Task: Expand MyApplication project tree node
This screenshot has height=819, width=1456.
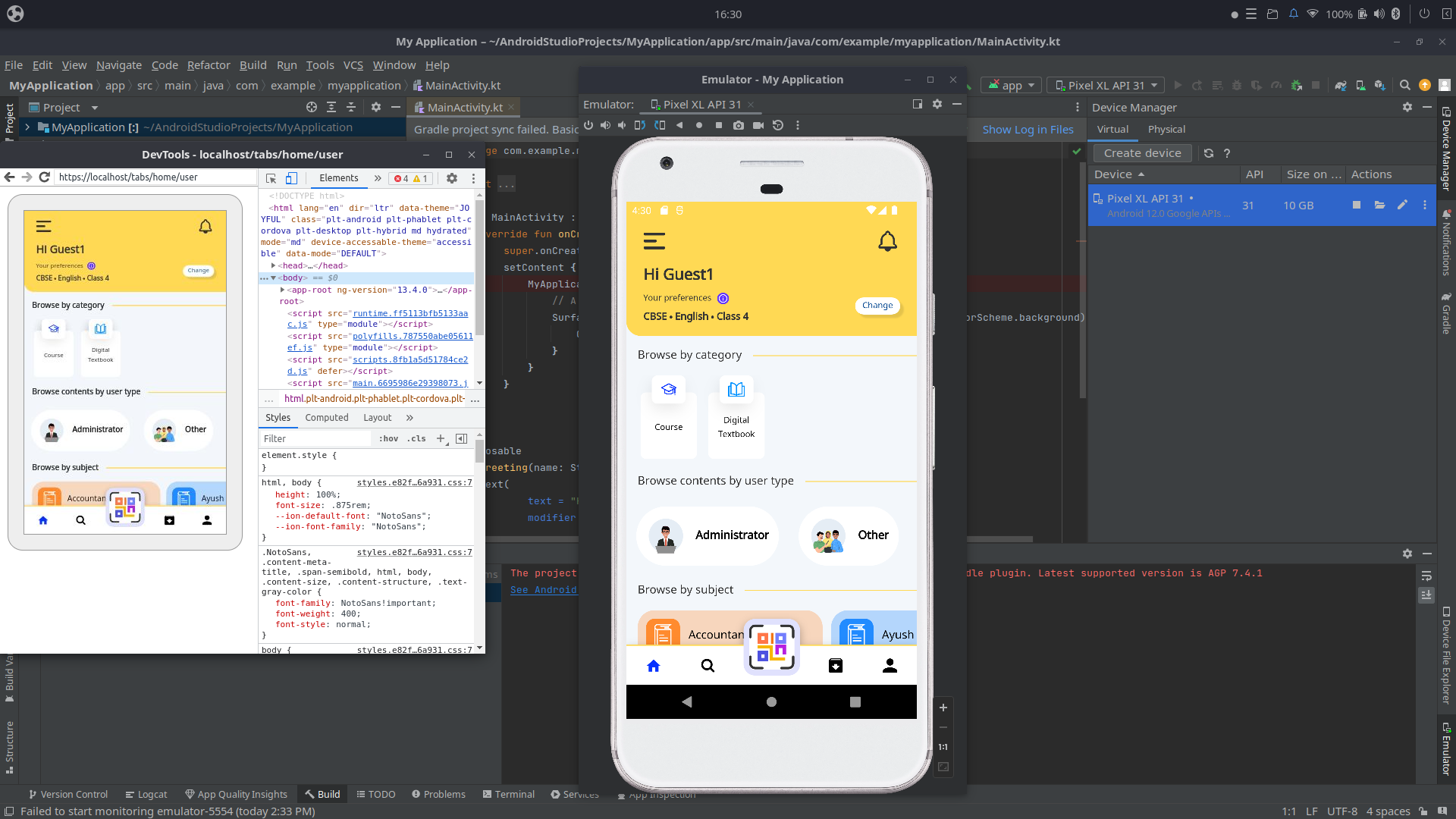Action: (x=27, y=127)
